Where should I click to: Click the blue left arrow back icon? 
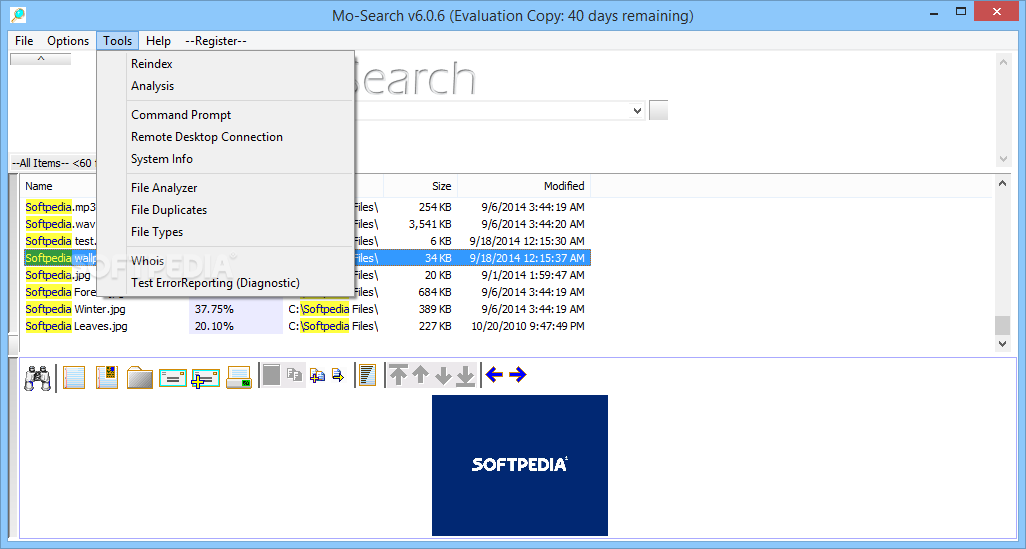click(495, 374)
